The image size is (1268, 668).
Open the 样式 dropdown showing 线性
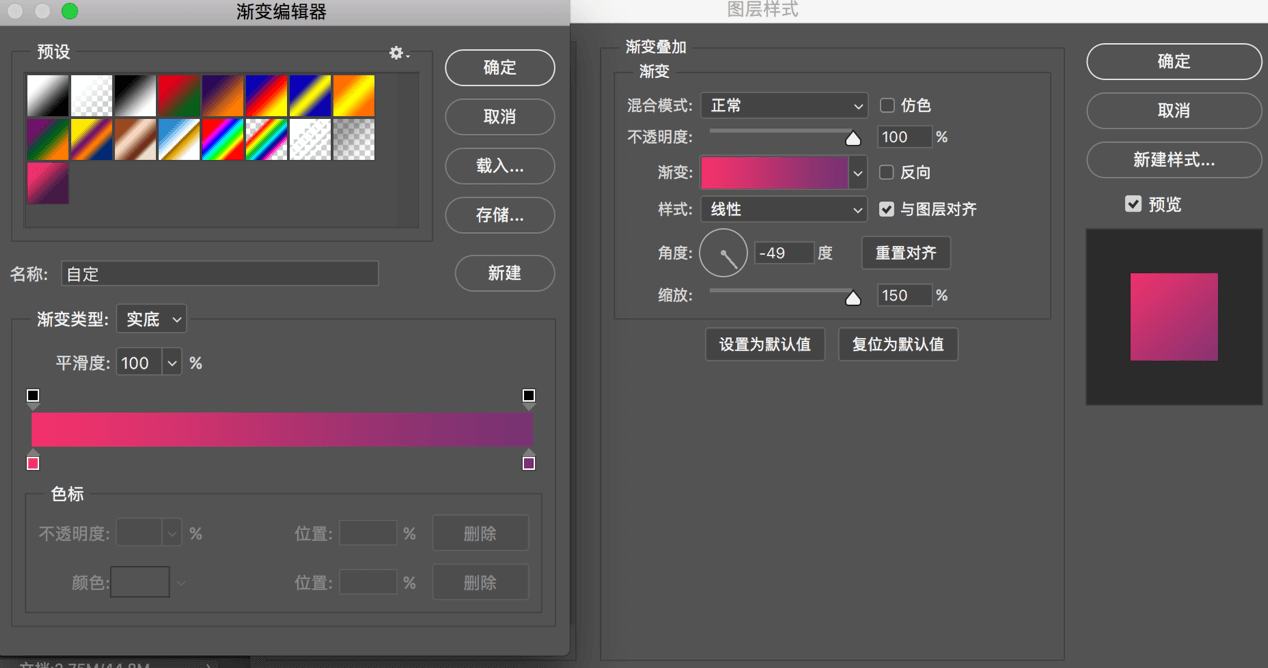click(784, 209)
